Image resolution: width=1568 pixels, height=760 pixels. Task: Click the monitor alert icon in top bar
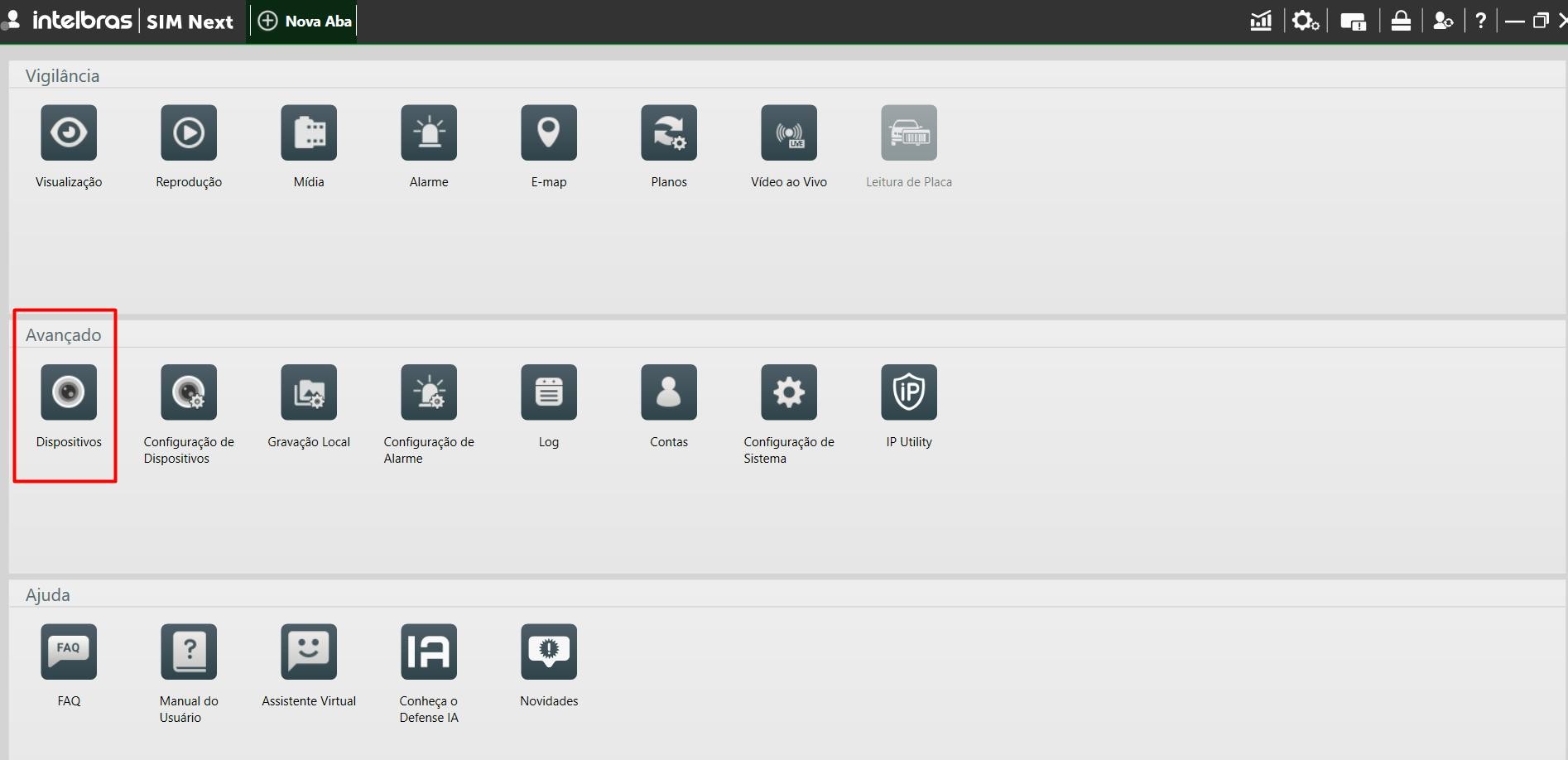1353,22
